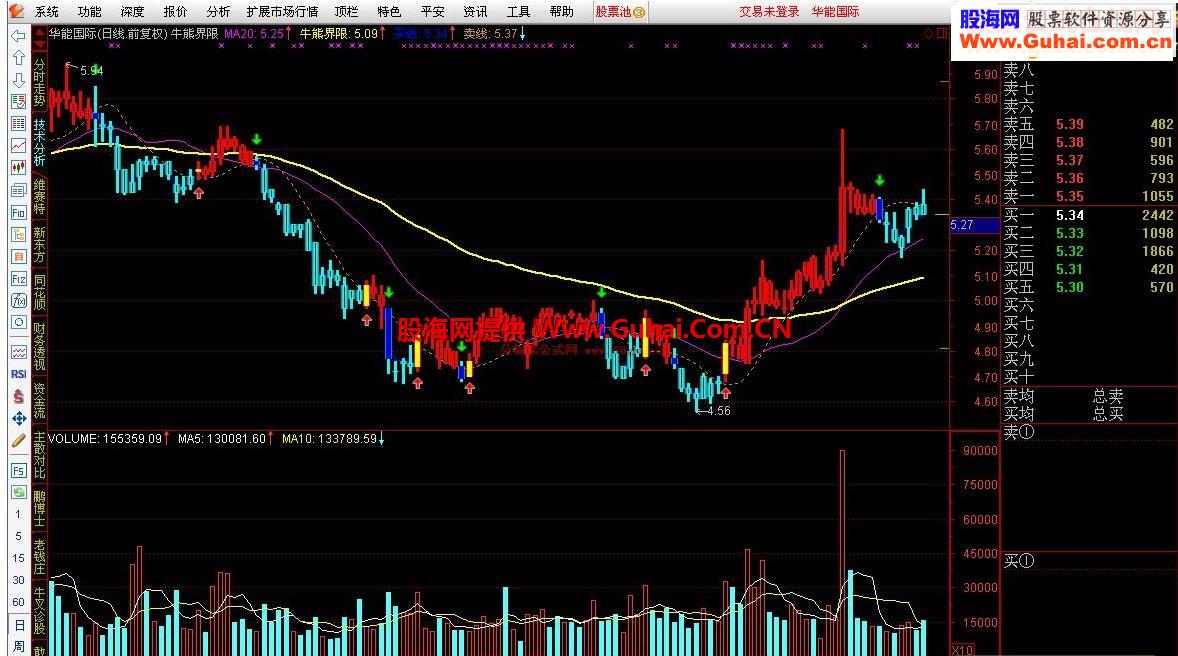Select the blue four-way move arrows icon
1178x656 pixels.
(x=18, y=418)
